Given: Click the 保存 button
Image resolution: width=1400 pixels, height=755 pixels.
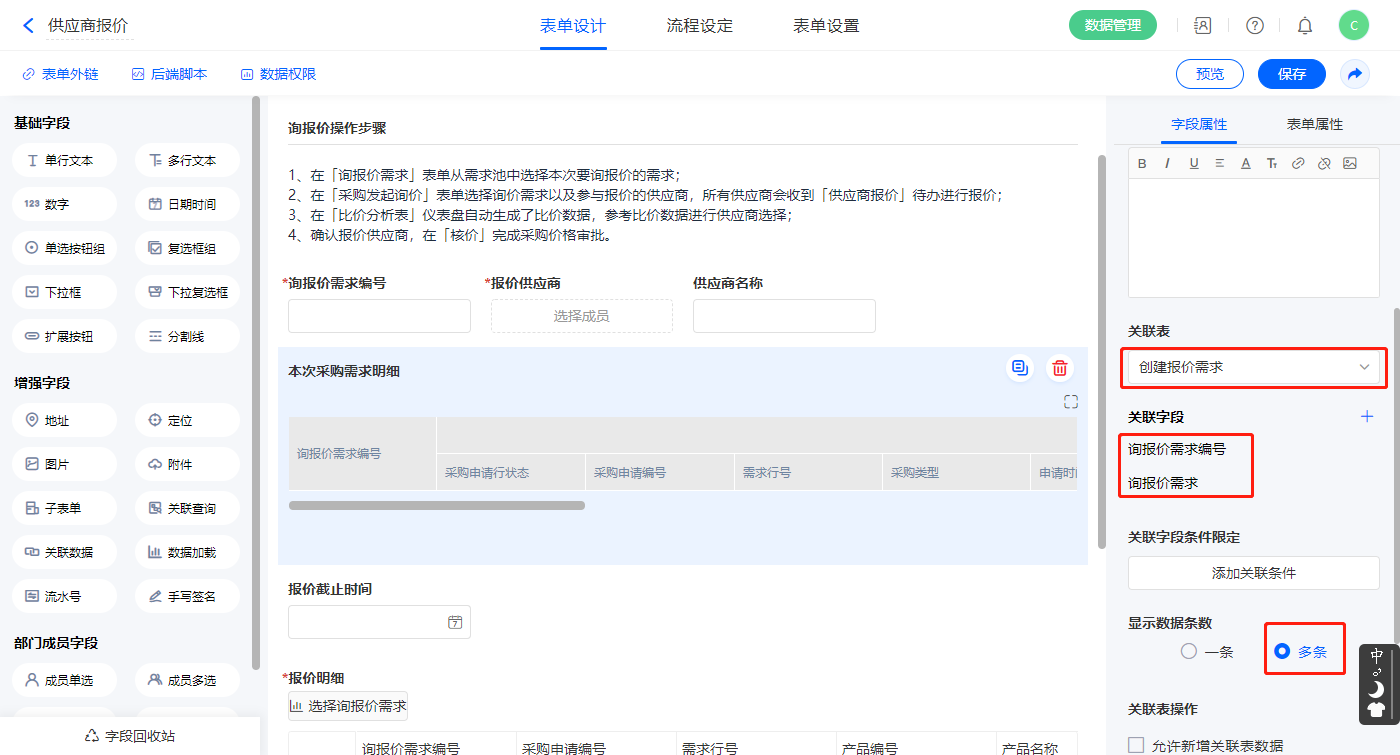Looking at the screenshot, I should [1291, 74].
